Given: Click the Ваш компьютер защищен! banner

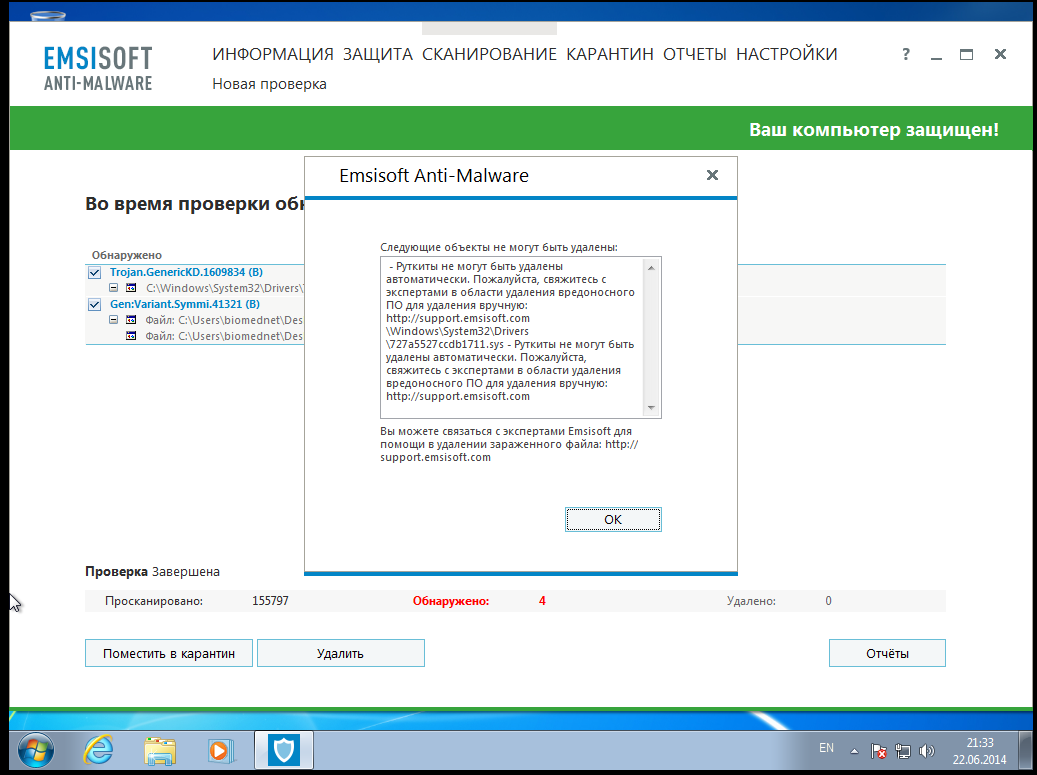Looking at the screenshot, I should pyautogui.click(x=874, y=129).
